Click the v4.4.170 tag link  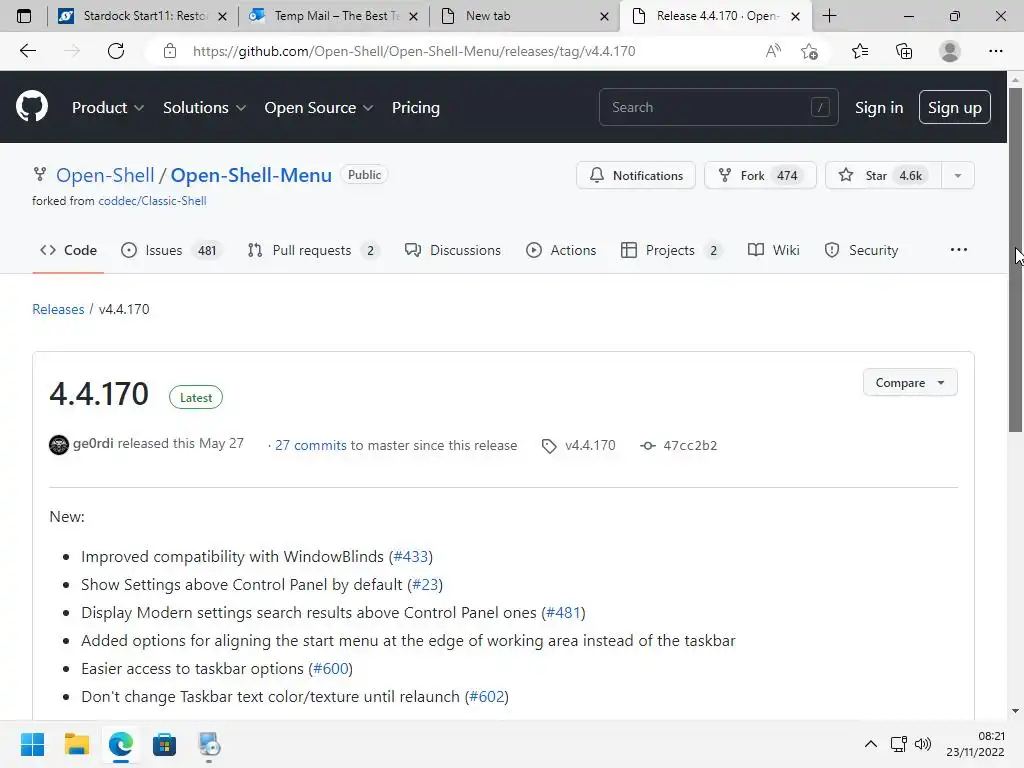click(x=590, y=445)
